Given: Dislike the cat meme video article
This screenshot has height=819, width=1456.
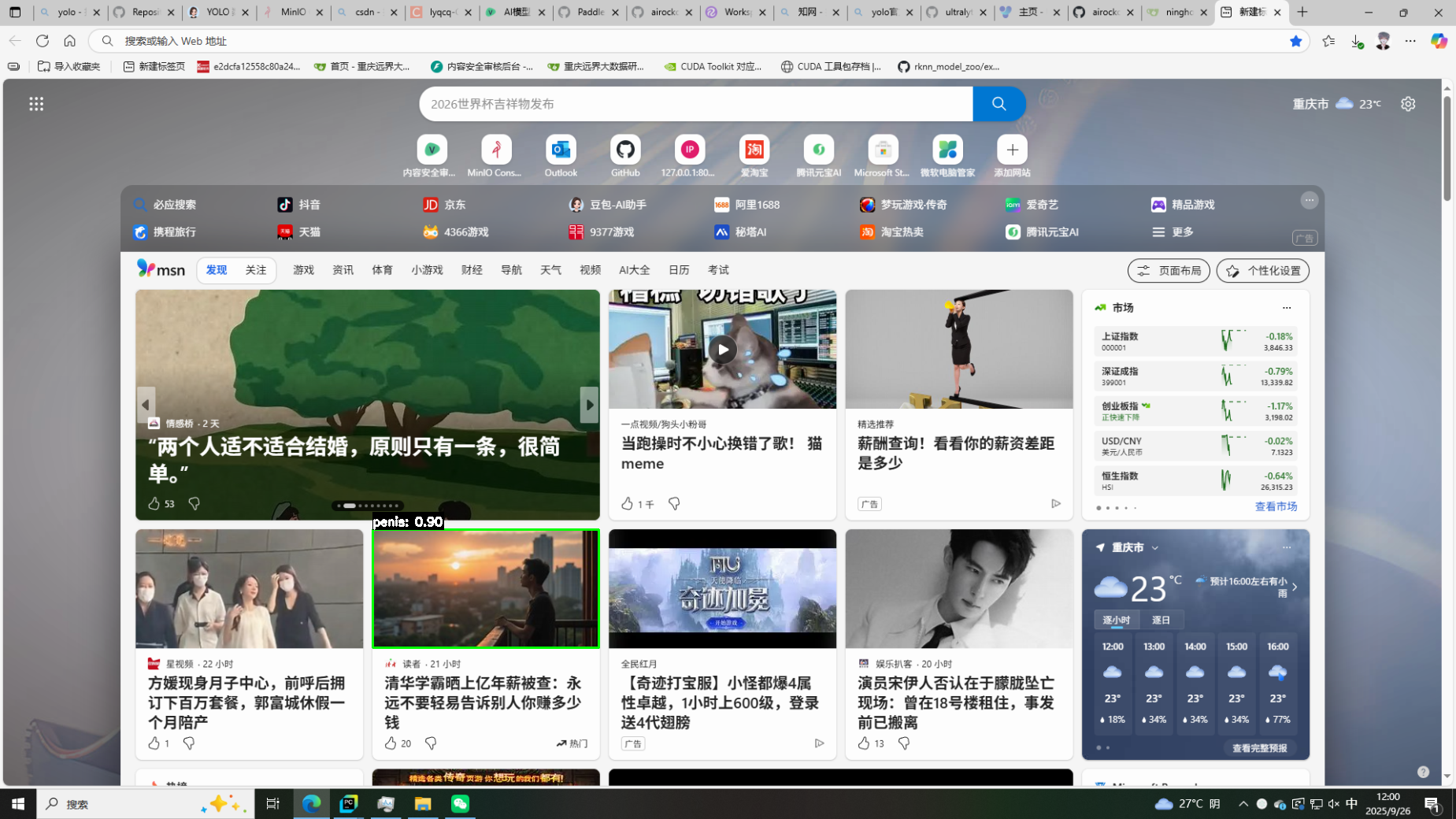Looking at the screenshot, I should [674, 503].
